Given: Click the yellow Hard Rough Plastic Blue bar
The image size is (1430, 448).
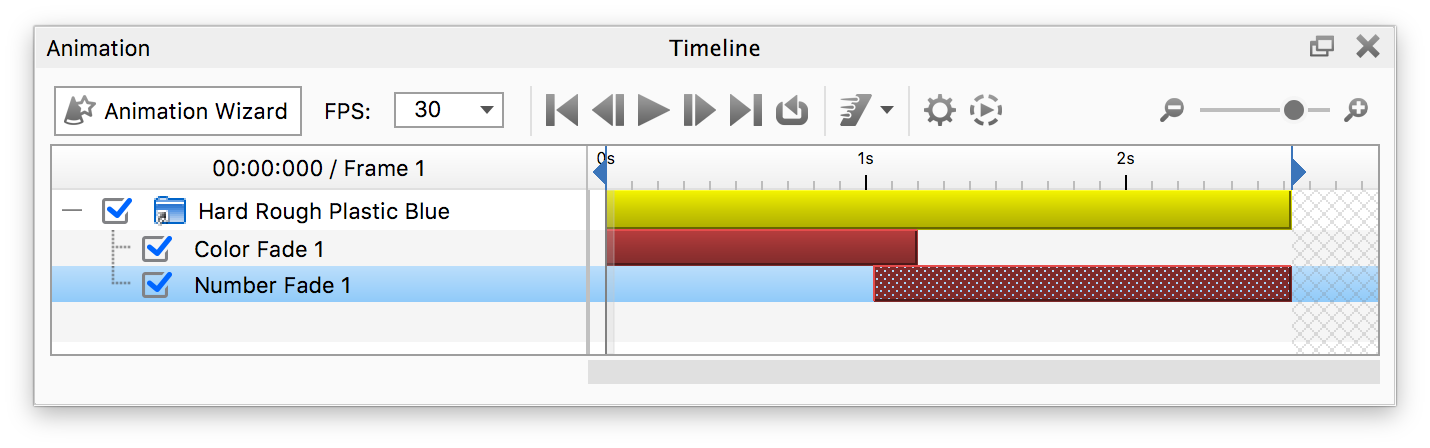Looking at the screenshot, I should point(948,210).
